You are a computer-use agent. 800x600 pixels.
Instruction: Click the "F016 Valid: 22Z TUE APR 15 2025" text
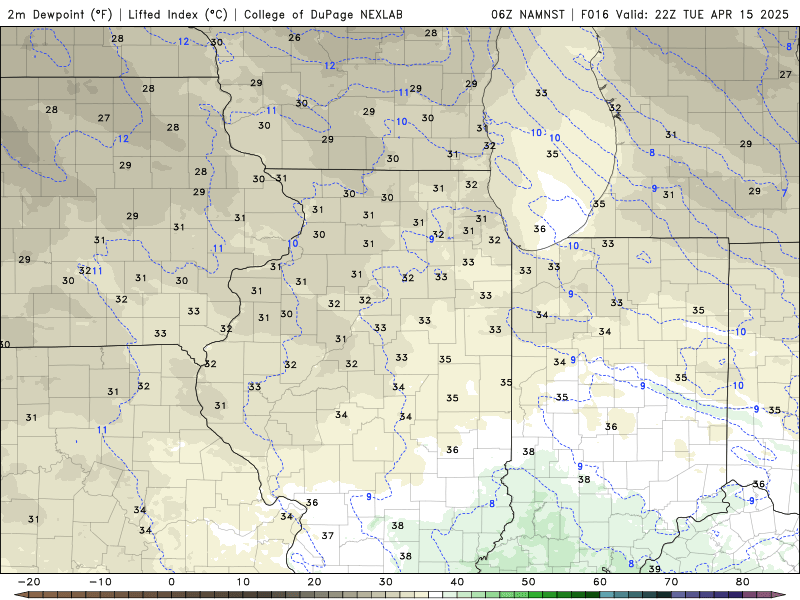click(685, 14)
